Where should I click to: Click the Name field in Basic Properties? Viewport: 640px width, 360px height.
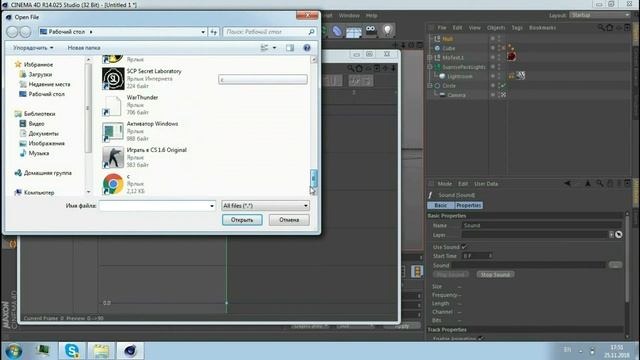542,225
